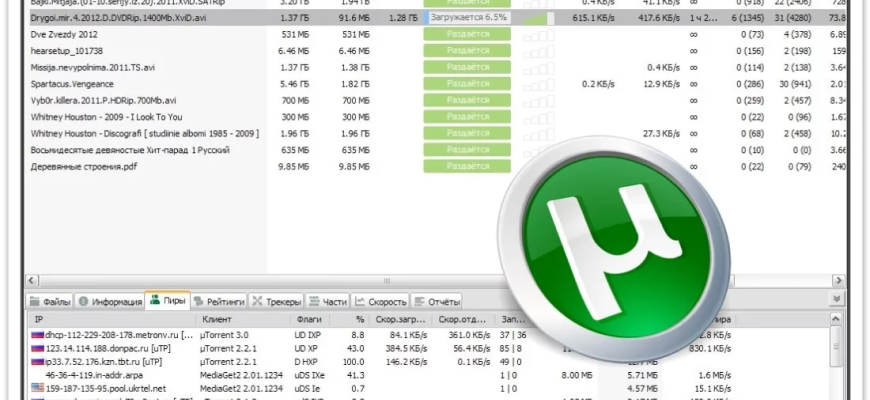The height and width of the screenshot is (400, 870).
Task: Show the Скорость tab
Action: pyautogui.click(x=380, y=302)
